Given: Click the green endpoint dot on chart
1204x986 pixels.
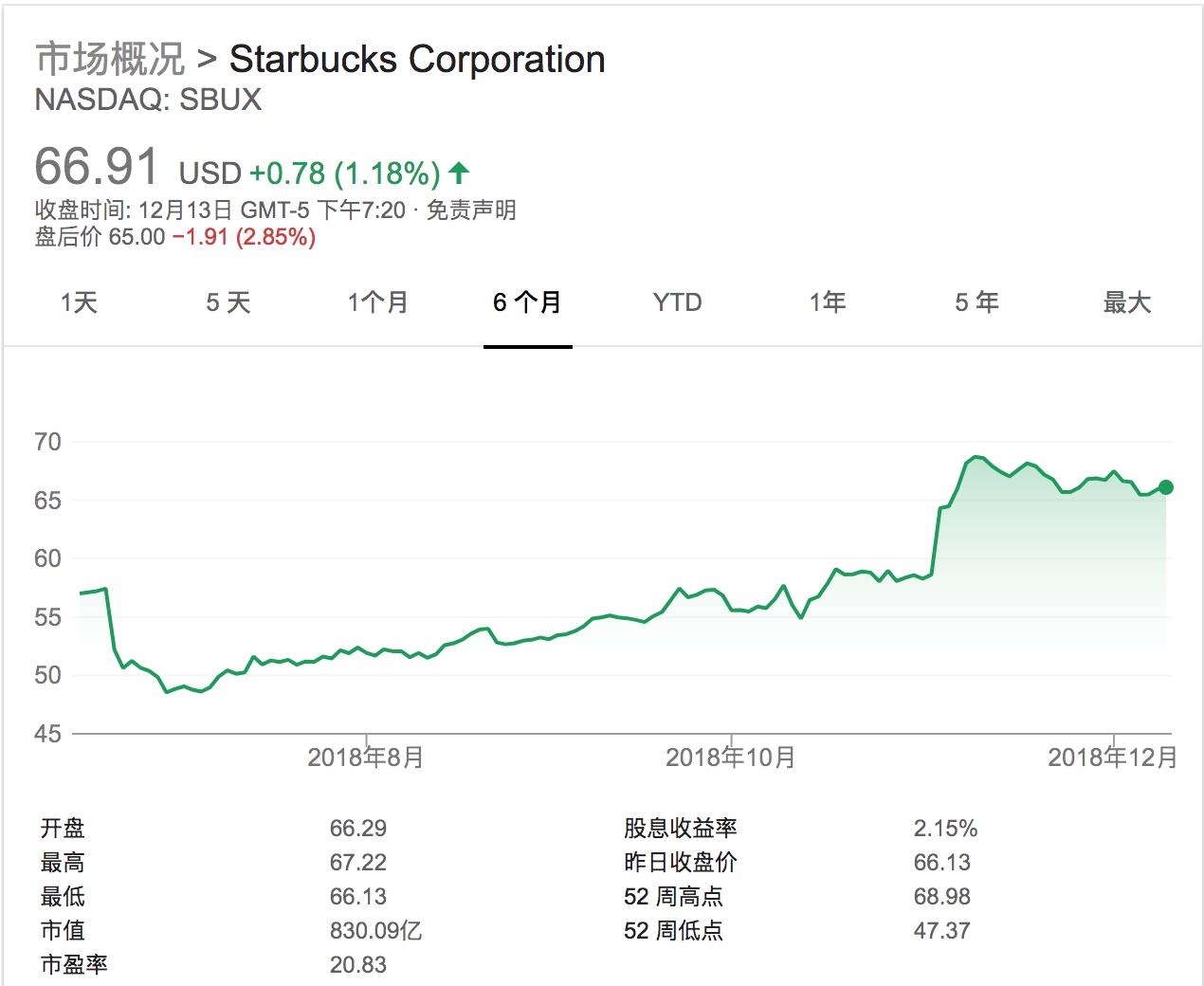Looking at the screenshot, I should (x=1165, y=487).
